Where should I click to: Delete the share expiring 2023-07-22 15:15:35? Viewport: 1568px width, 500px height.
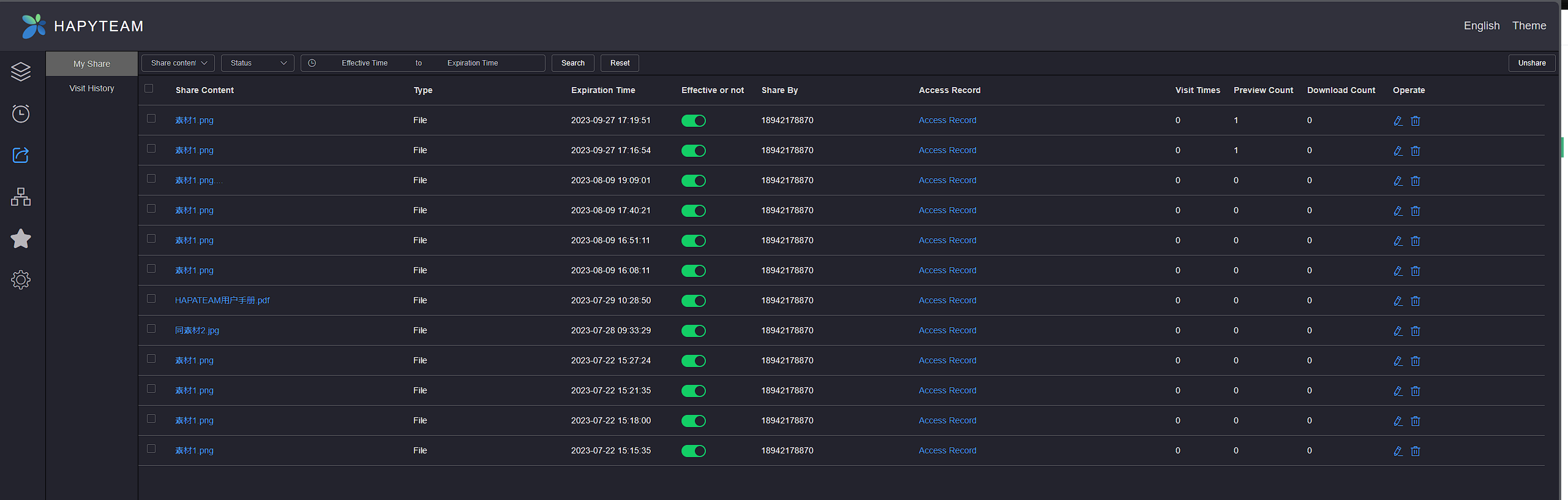point(1416,451)
